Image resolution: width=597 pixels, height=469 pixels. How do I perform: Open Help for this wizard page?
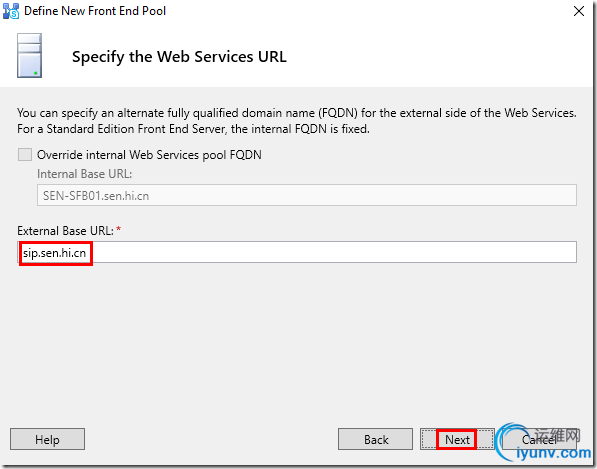[x=47, y=439]
